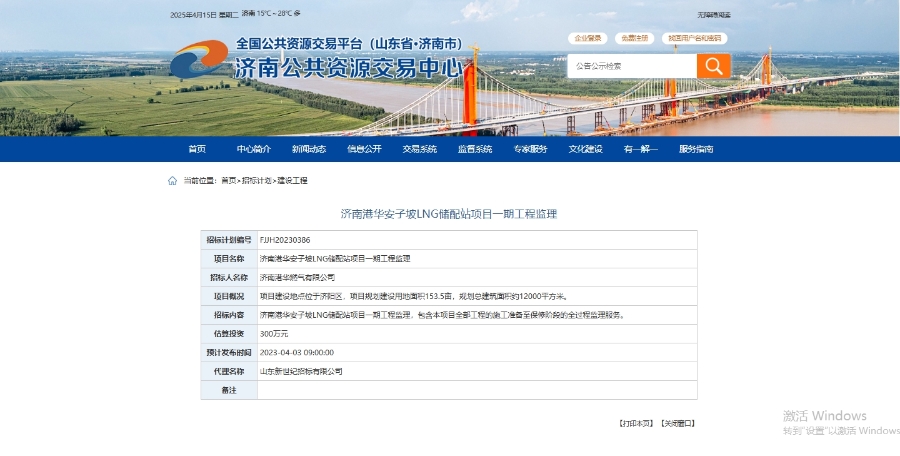Open the 交易系统 menu item
Viewport: 900px width, 456px height.
point(420,149)
